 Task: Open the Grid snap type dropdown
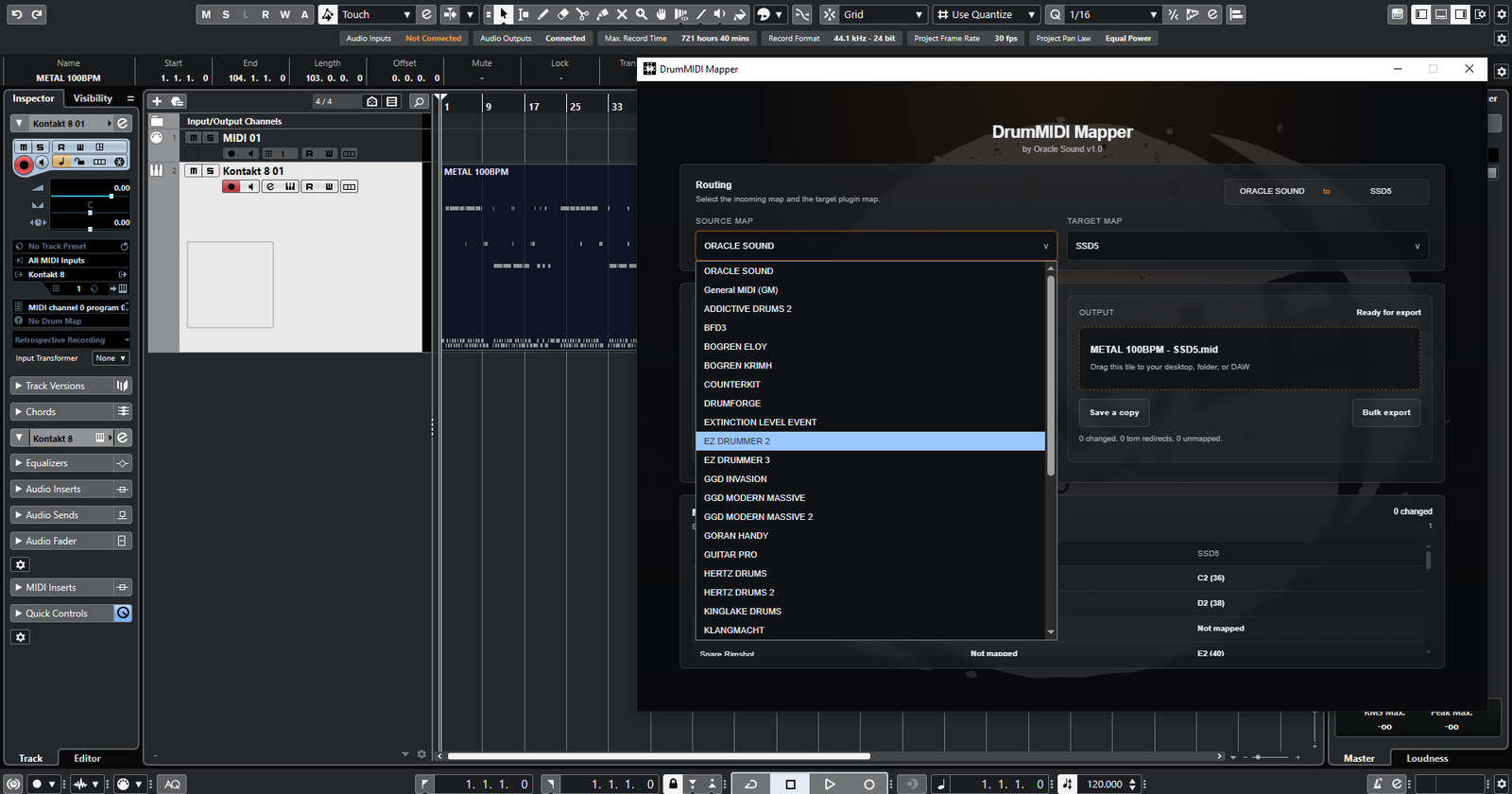[x=883, y=14]
